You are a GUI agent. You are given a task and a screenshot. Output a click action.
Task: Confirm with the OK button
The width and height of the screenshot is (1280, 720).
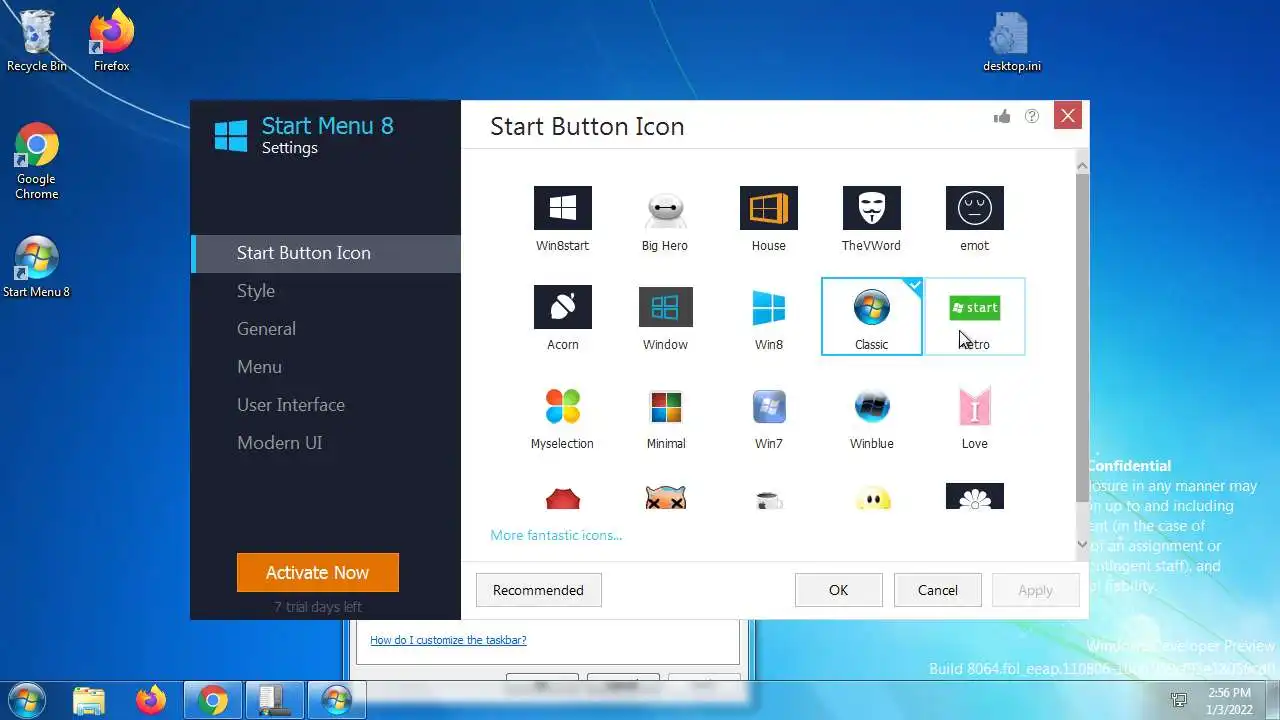[838, 590]
